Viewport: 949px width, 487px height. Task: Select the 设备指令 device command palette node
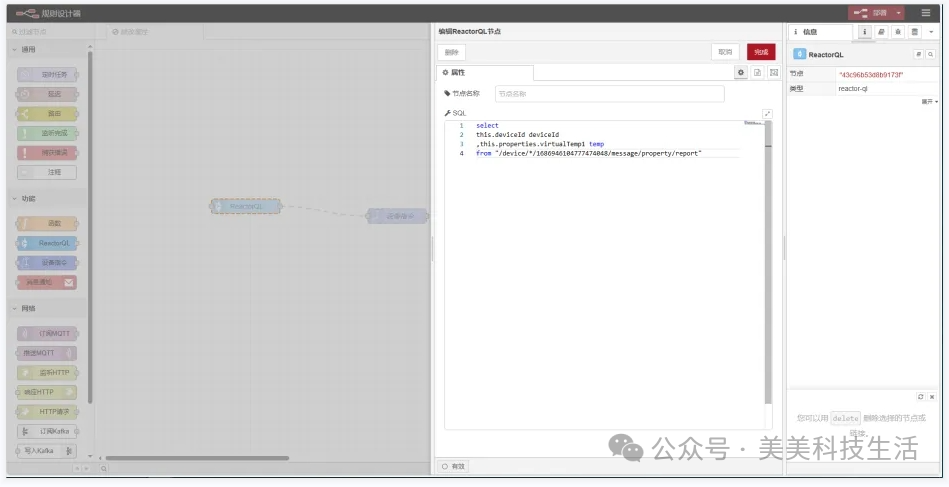47,263
